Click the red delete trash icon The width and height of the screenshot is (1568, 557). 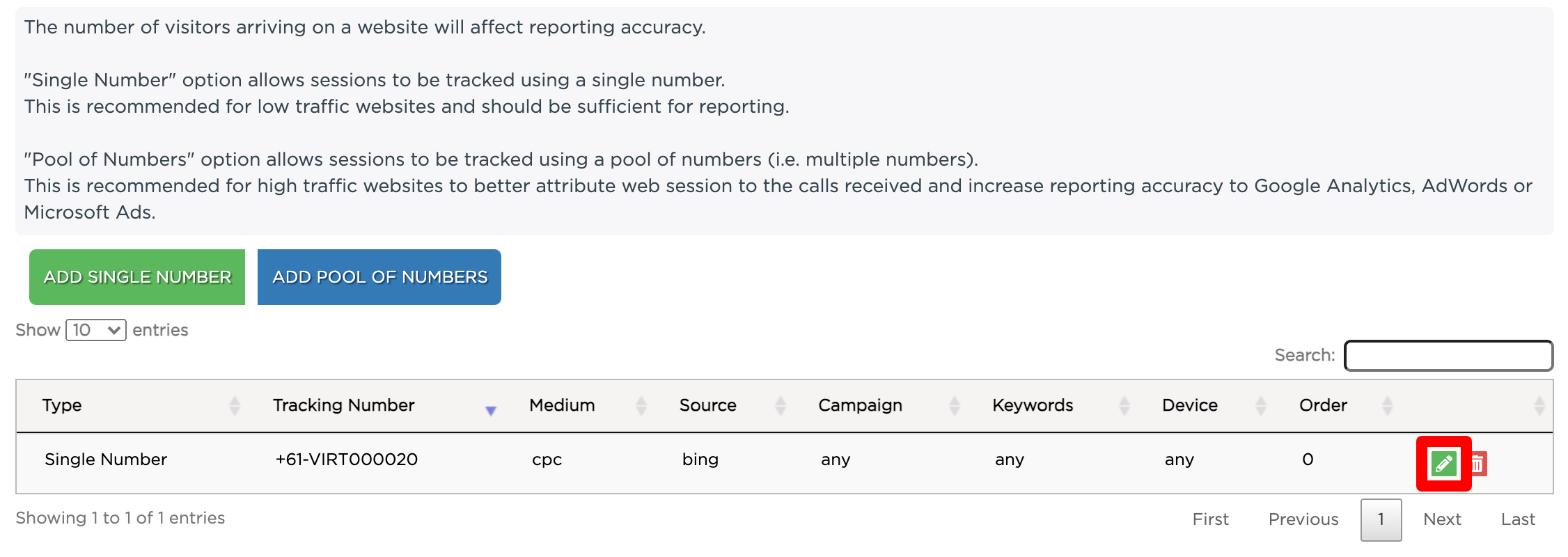pos(1477,464)
